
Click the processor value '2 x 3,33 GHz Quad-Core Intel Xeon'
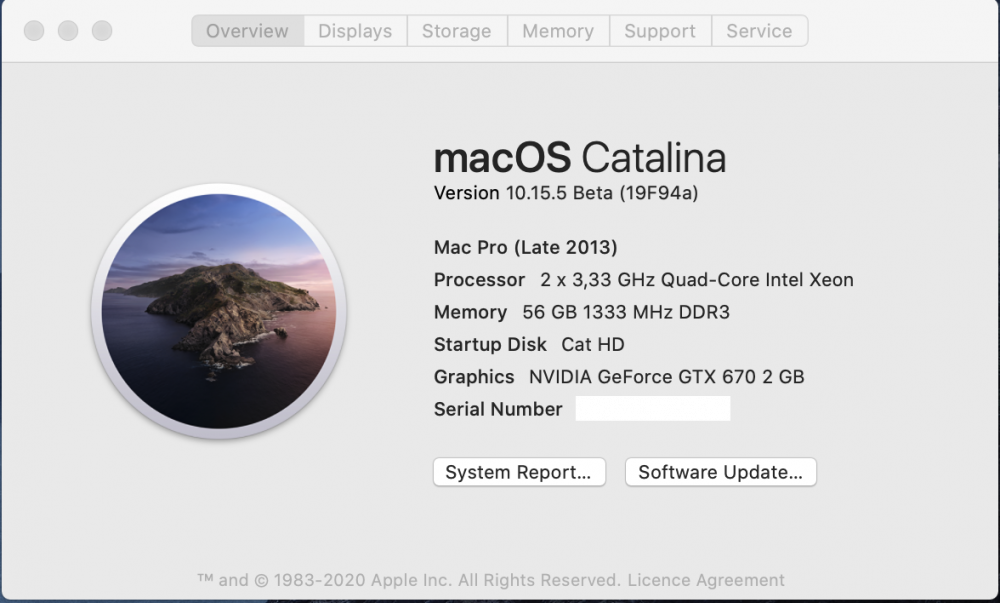[697, 280]
